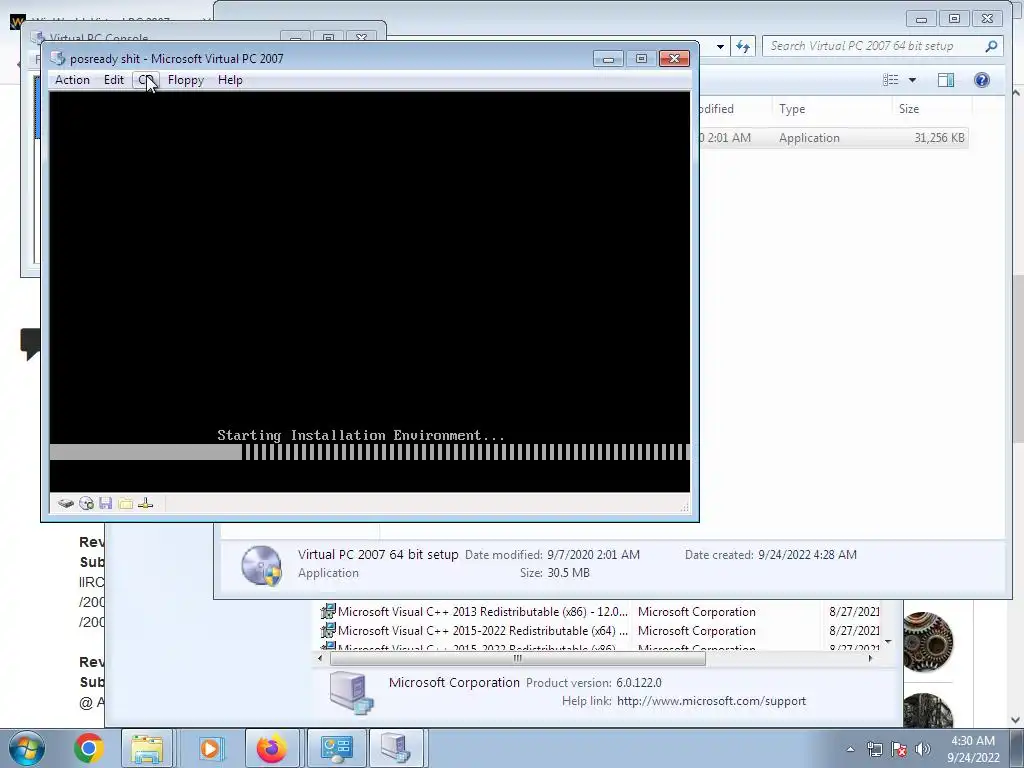This screenshot has height=768, width=1024.
Task: Click the horizontal scrollbar in programs list
Action: tap(517, 658)
